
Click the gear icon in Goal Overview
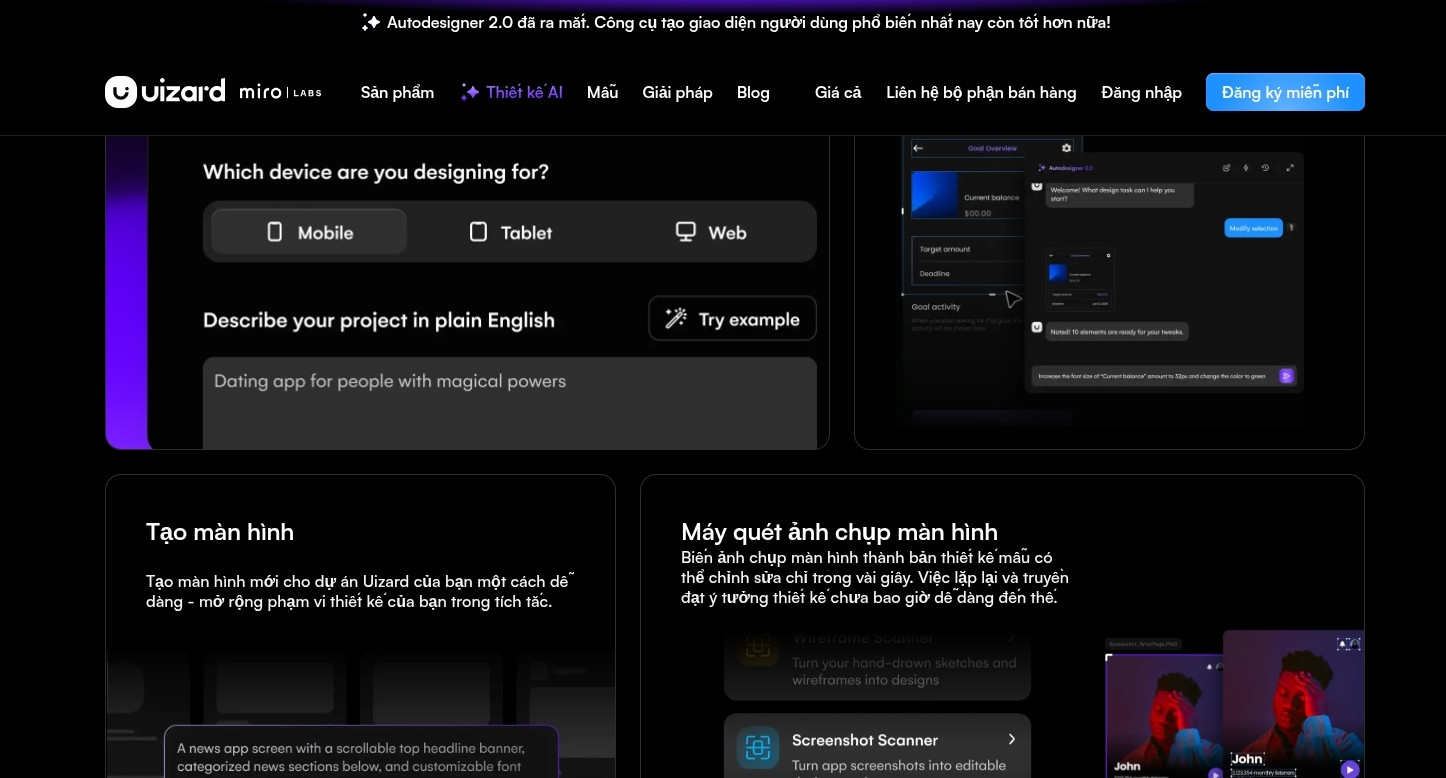coord(1067,148)
